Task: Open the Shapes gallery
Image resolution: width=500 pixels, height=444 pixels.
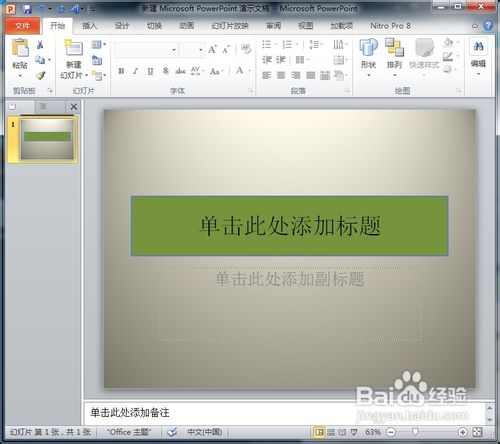Action: (x=368, y=57)
